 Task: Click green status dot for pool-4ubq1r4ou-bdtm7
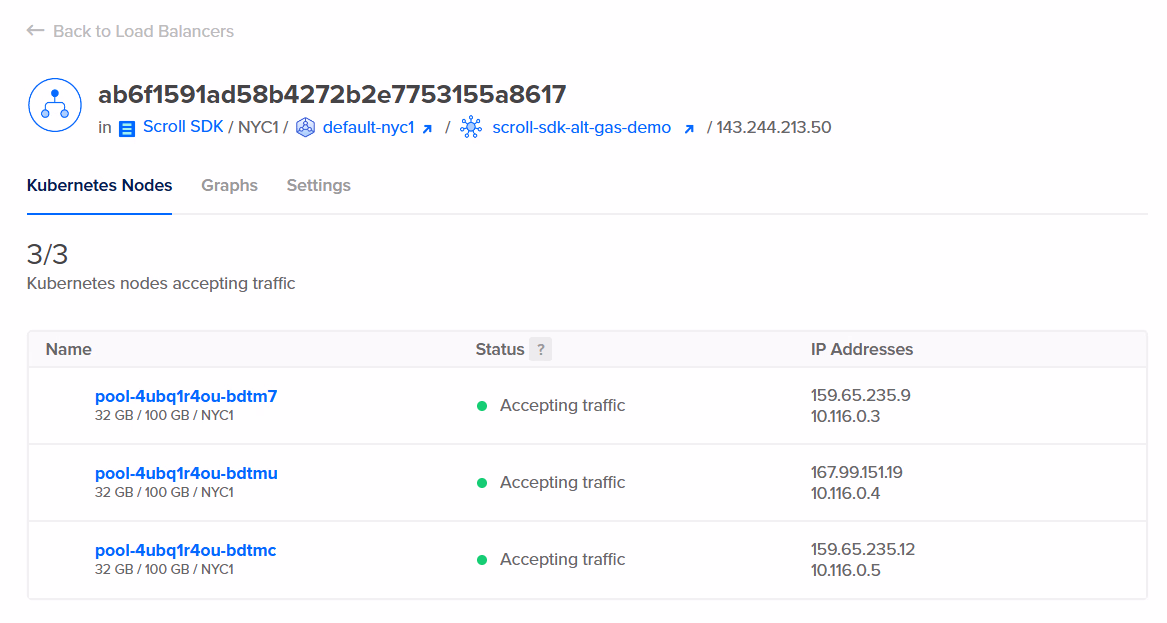point(481,406)
